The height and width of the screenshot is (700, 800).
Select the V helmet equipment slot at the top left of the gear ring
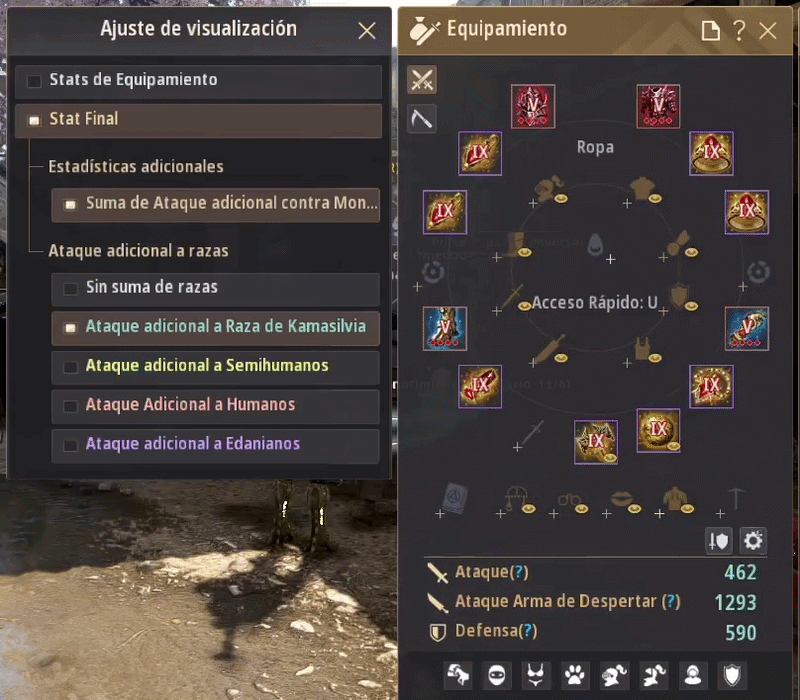coord(533,106)
